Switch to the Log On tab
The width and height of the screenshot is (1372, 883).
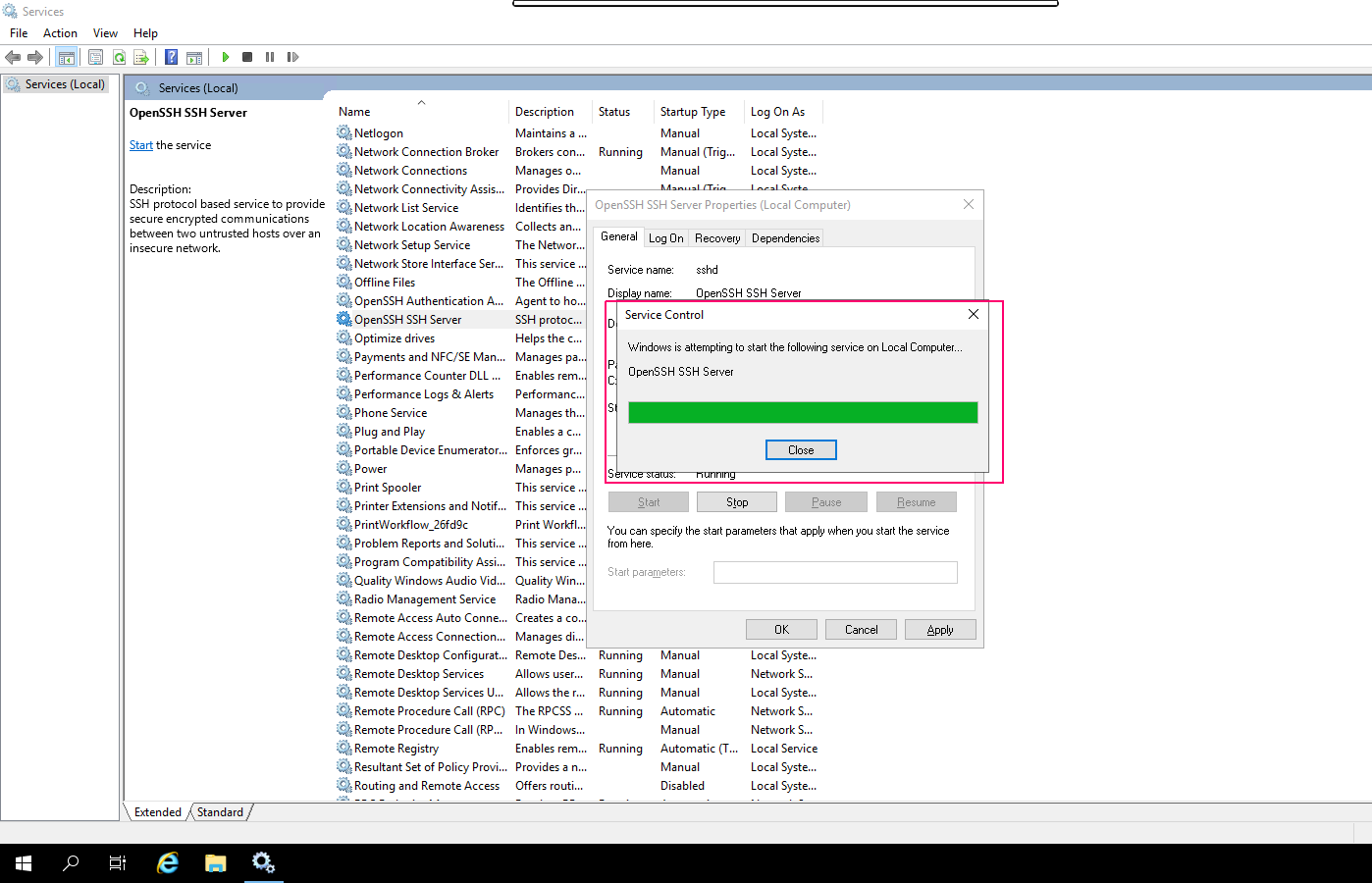666,238
